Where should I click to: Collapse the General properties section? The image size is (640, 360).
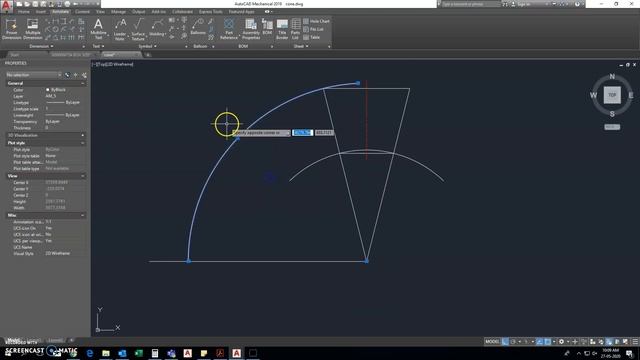click(x=83, y=83)
